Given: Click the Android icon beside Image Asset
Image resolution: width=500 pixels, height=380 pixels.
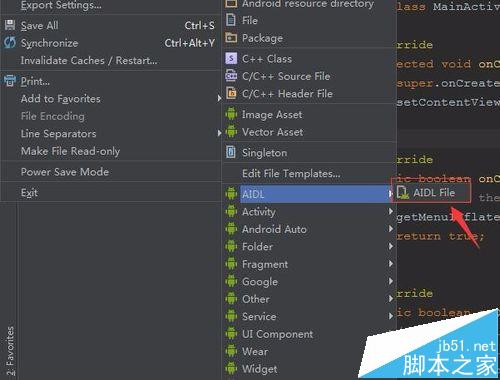Looking at the screenshot, I should [231, 114].
